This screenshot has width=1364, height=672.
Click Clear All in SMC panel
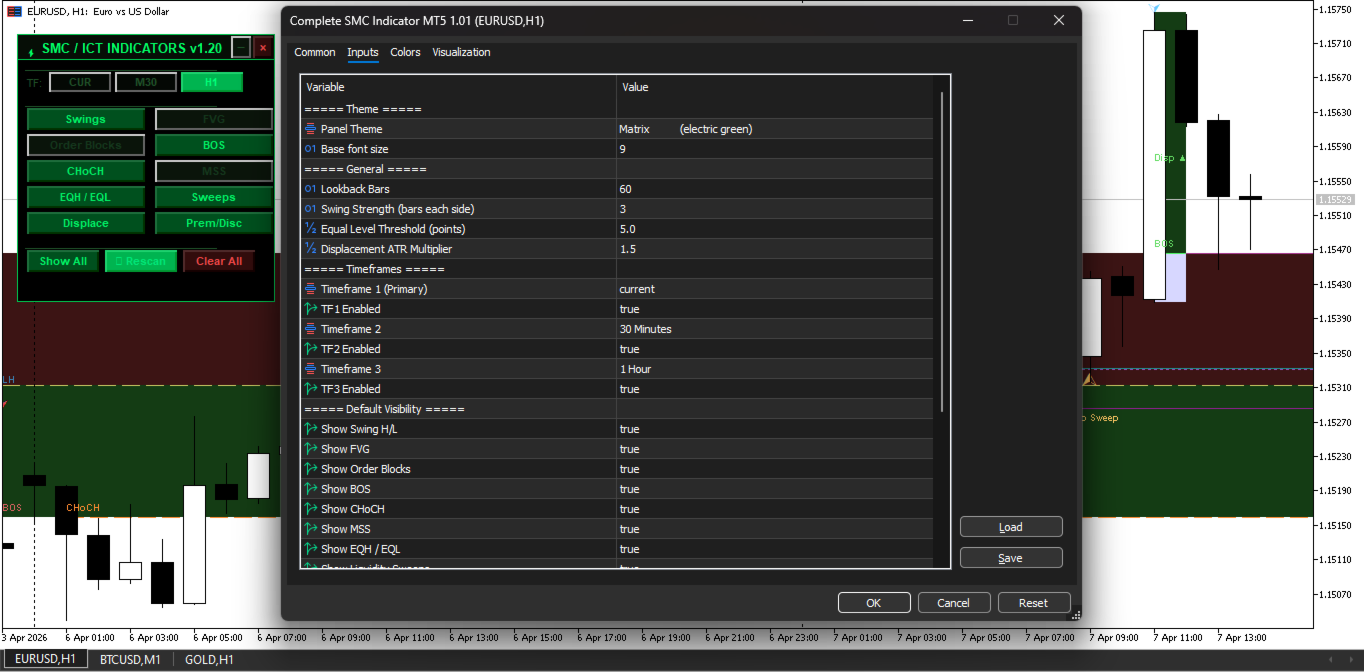[x=219, y=261]
